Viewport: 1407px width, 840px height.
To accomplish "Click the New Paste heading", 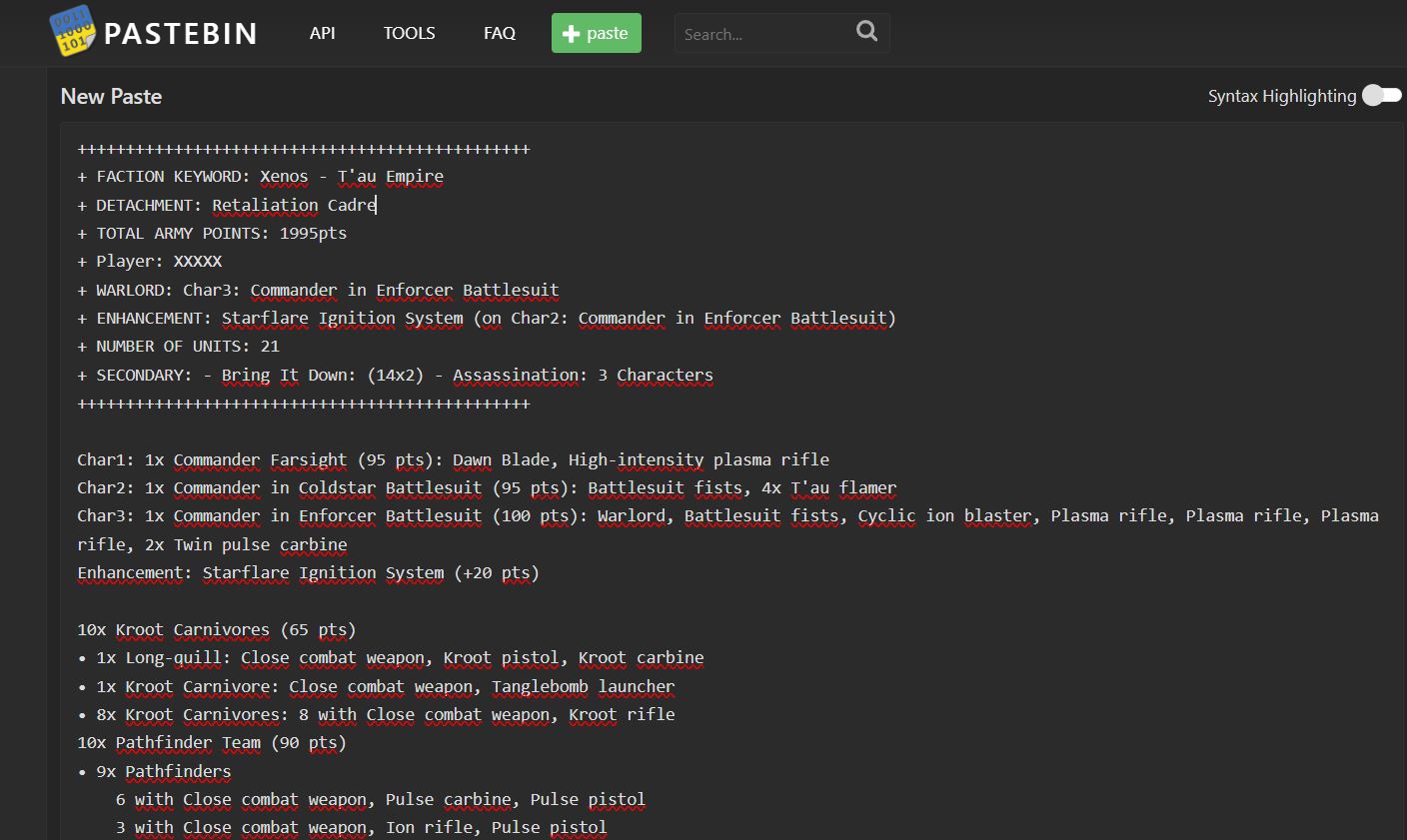I will pos(111,96).
